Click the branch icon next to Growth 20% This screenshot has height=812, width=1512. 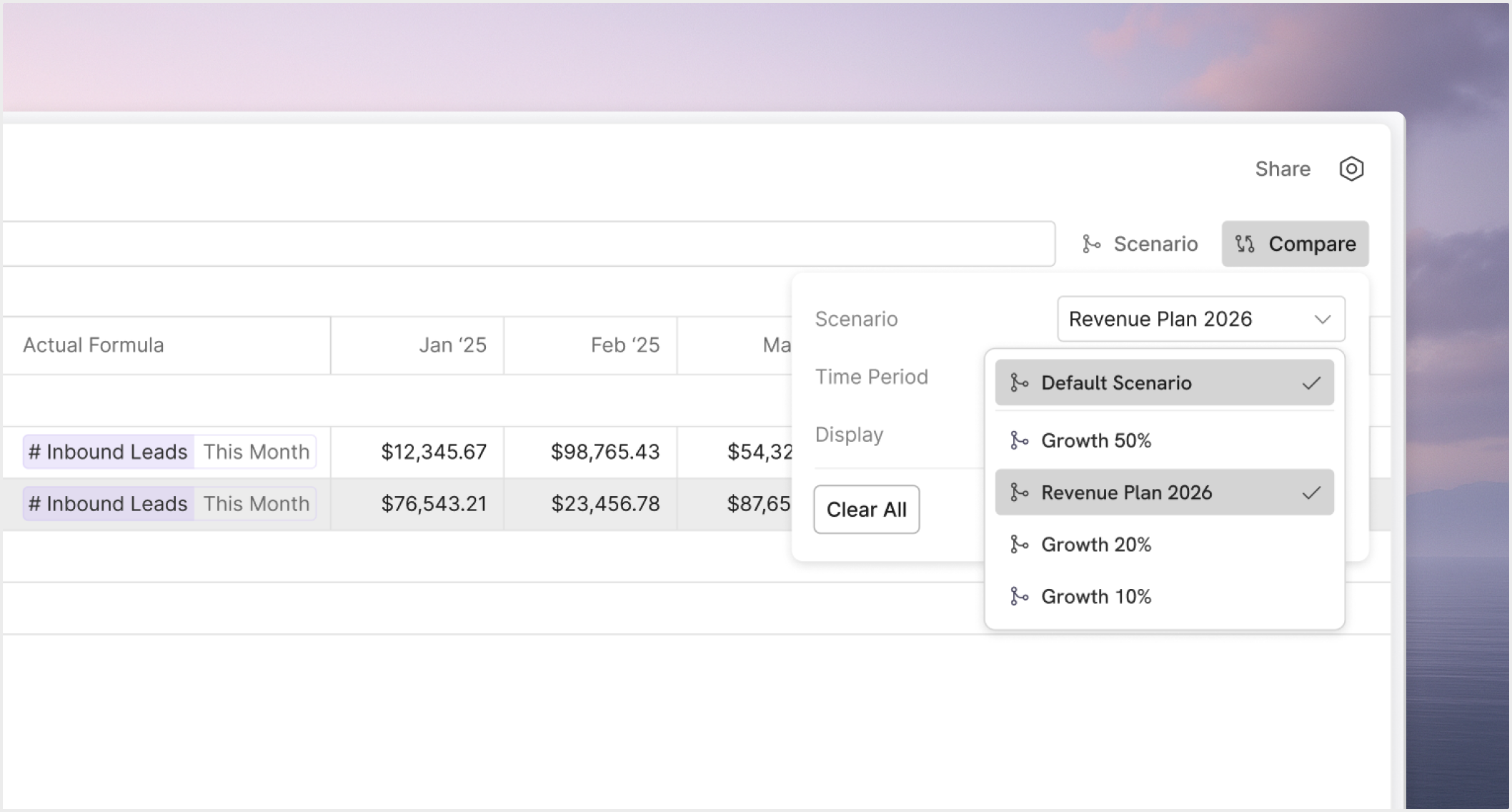tap(1019, 545)
